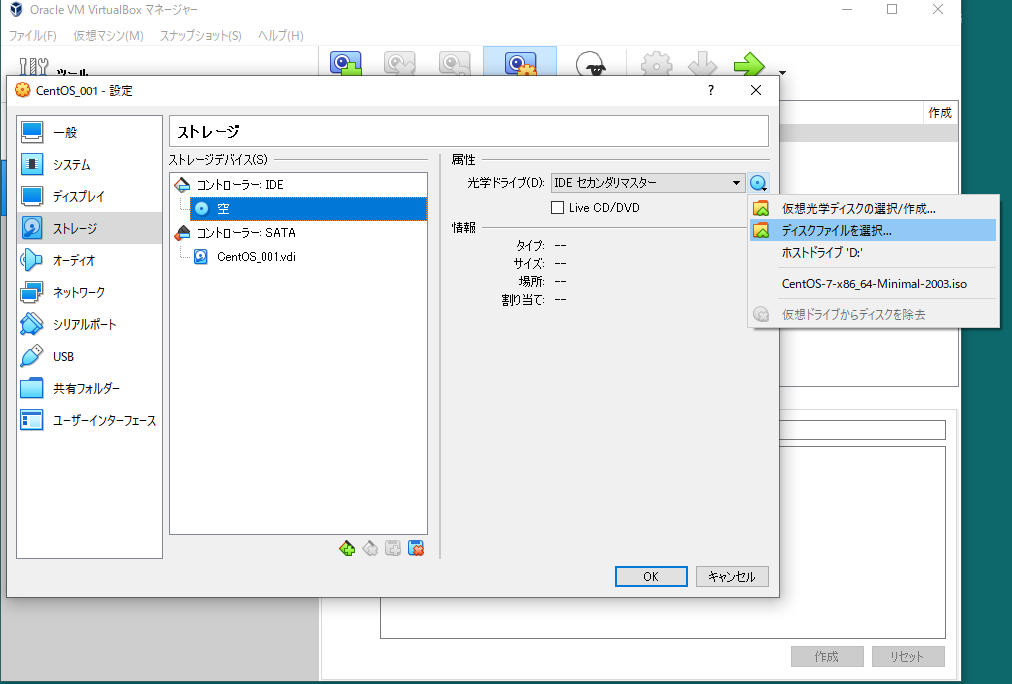1012x684 pixels.
Task: Choose ホストドライブ 'D:' menu entry
Action: coord(873,252)
